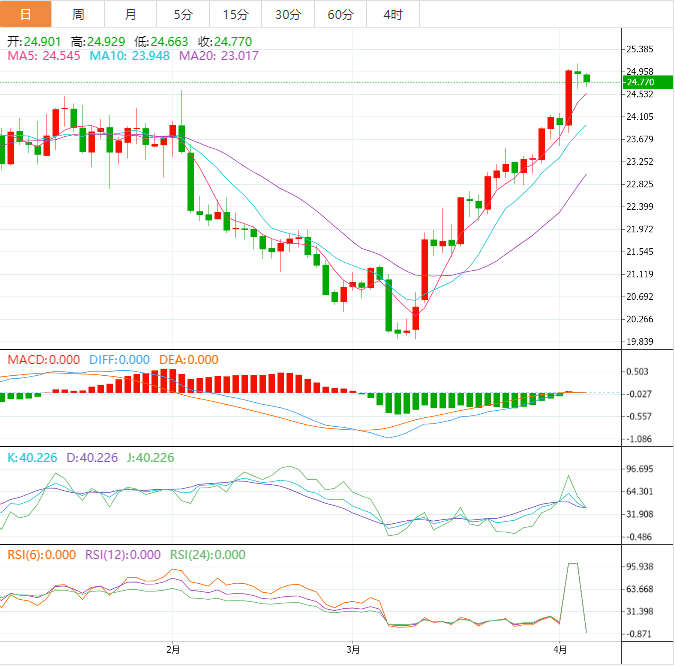Click the high price value 24.929

coord(106,42)
